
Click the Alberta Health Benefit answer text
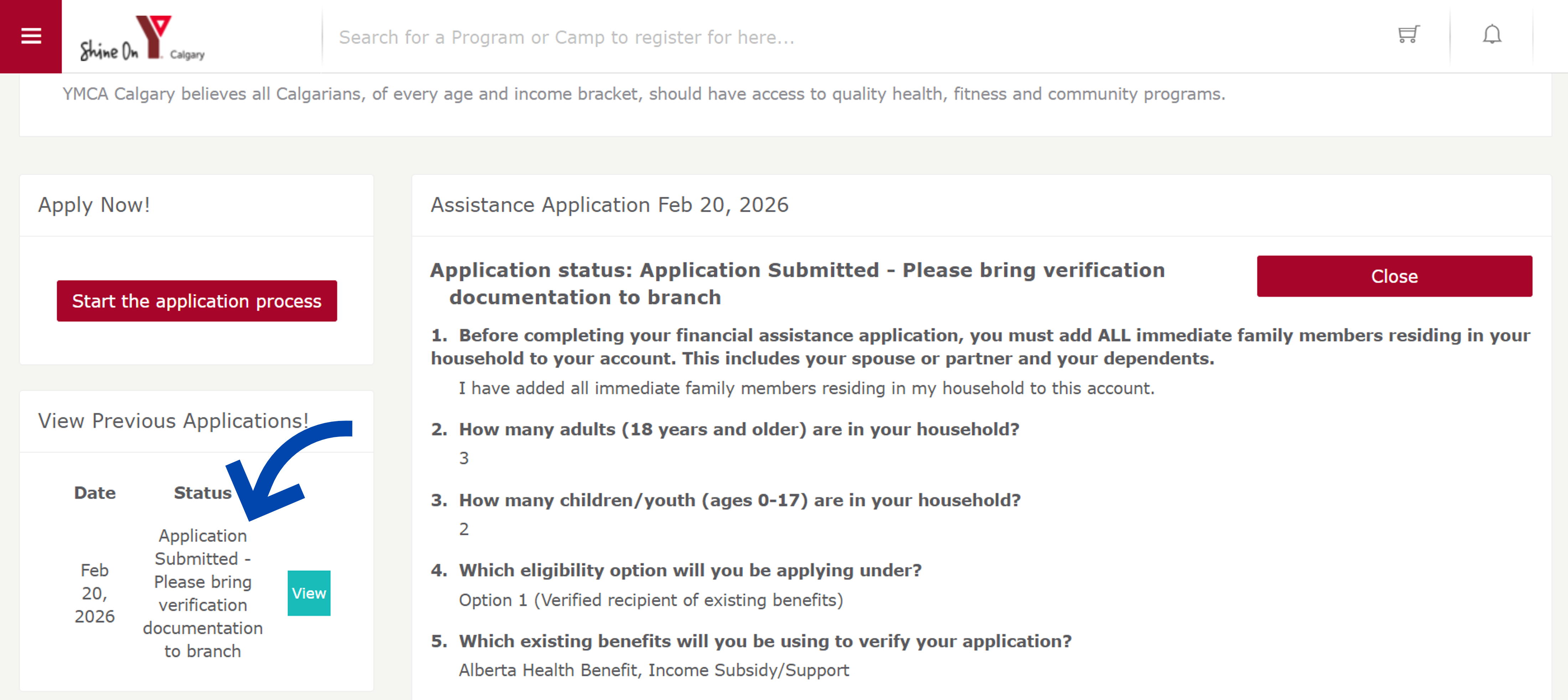[653, 670]
